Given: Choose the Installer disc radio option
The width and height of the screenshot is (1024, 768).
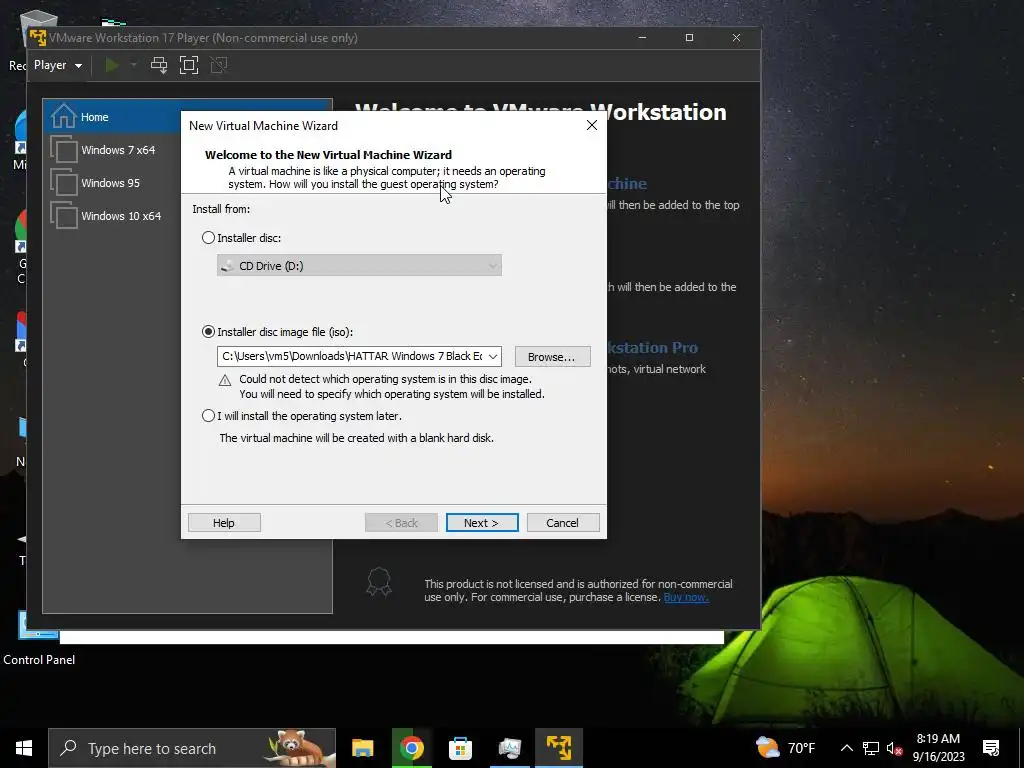Looking at the screenshot, I should (x=208, y=238).
